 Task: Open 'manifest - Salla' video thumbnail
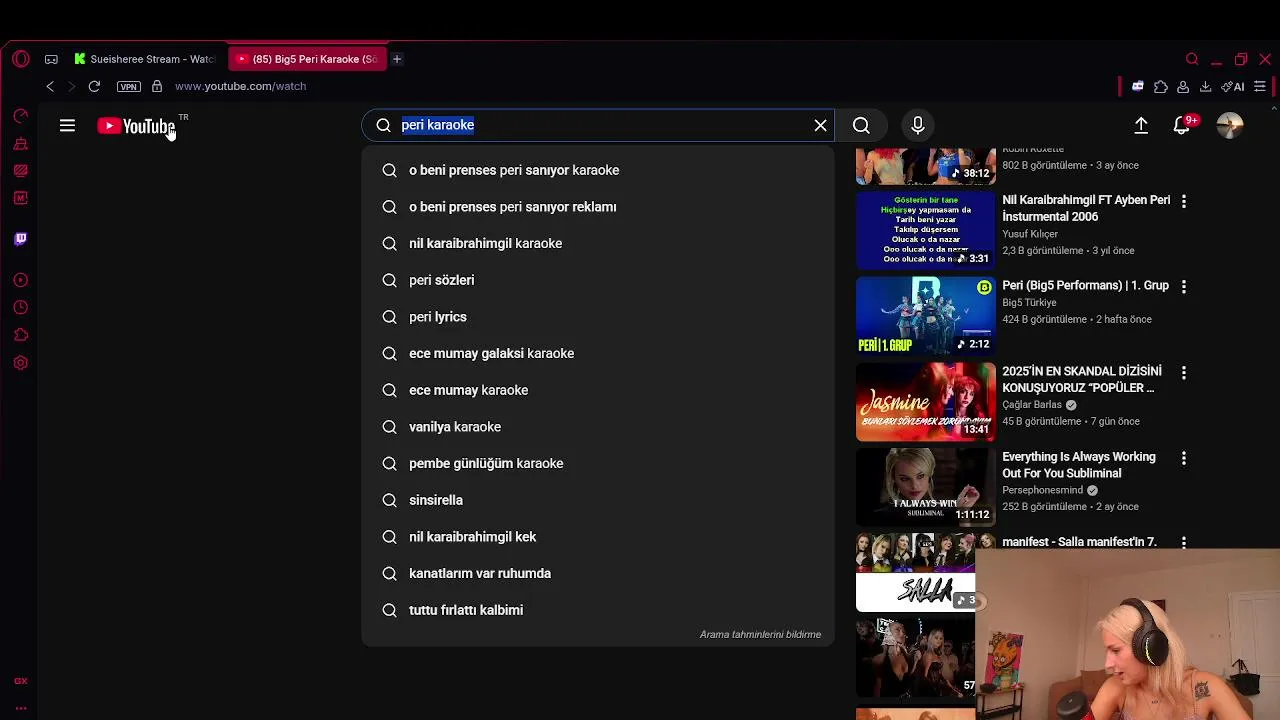click(x=915, y=573)
